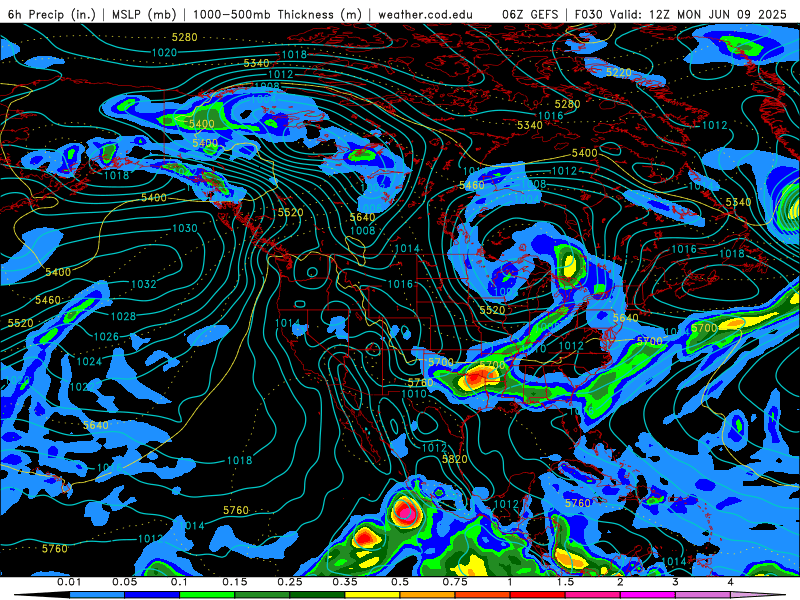Click the 1030 pressure contour label

click(185, 228)
